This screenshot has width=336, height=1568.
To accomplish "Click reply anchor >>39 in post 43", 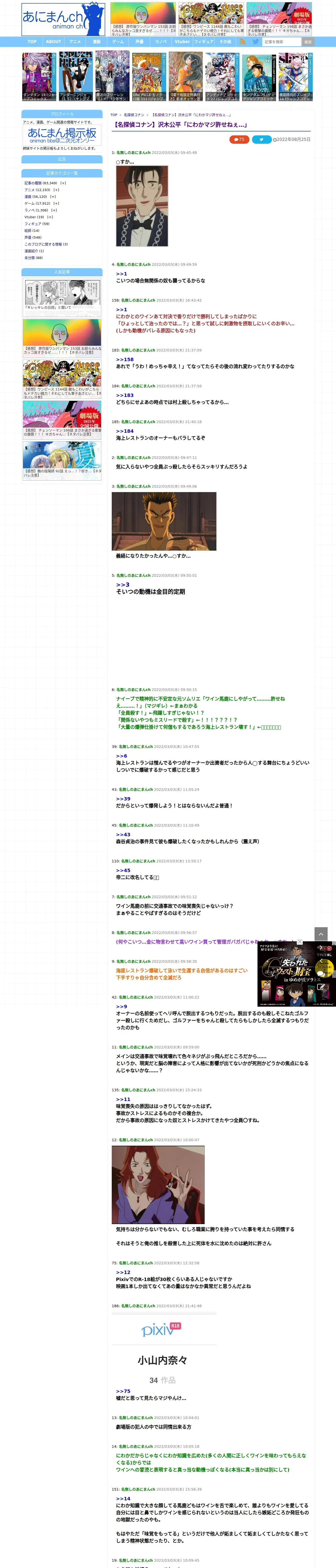I will 123,799.
